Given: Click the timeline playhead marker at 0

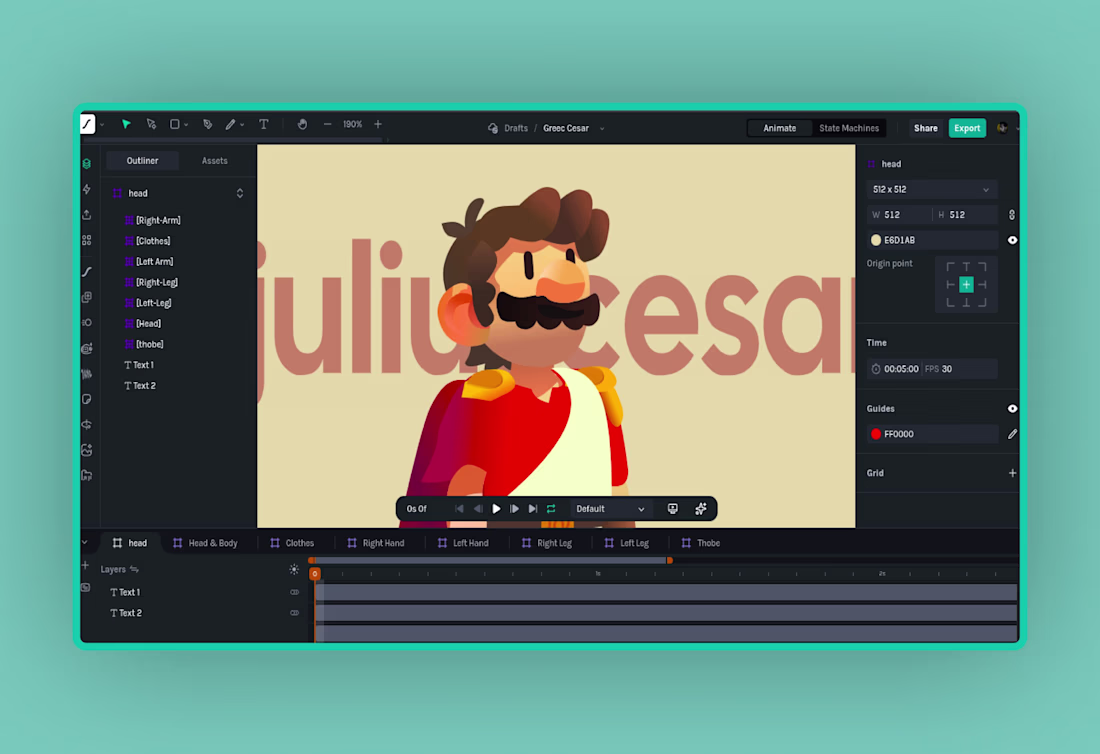Looking at the screenshot, I should [315, 574].
